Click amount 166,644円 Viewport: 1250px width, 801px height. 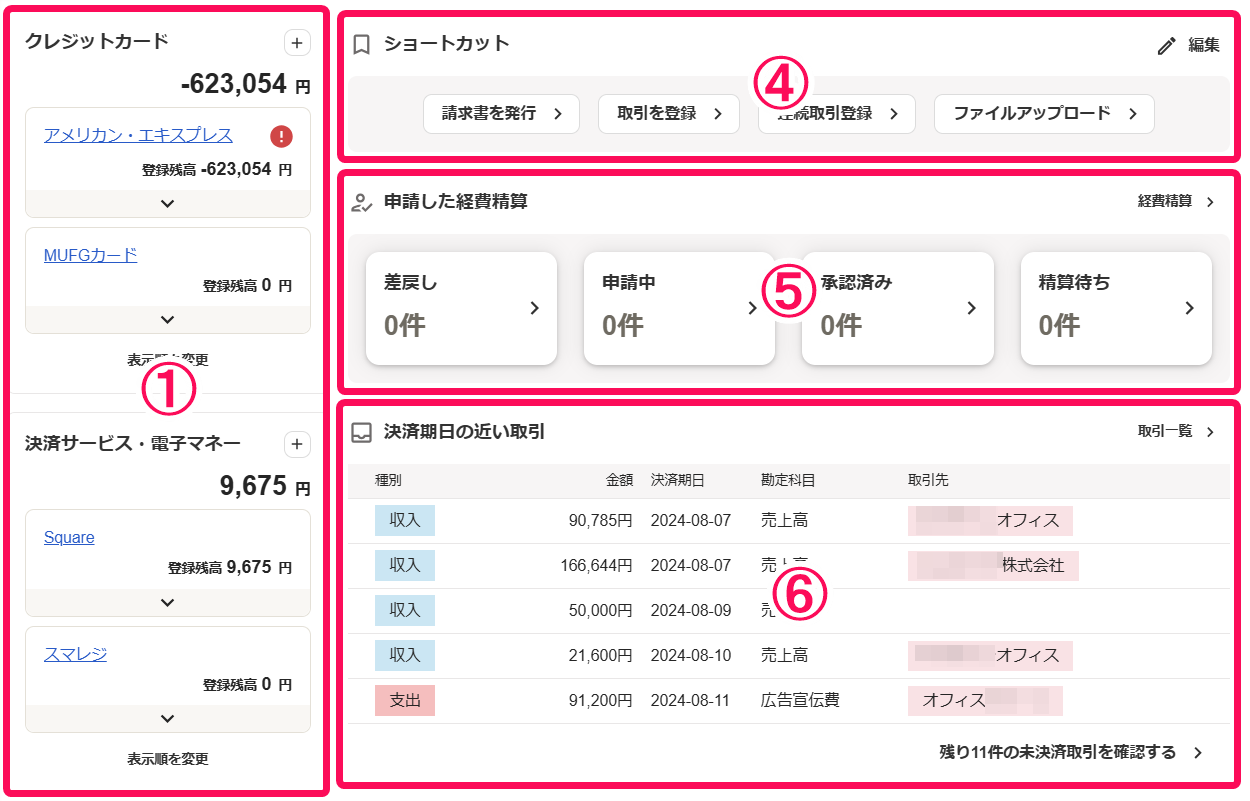(x=596, y=565)
